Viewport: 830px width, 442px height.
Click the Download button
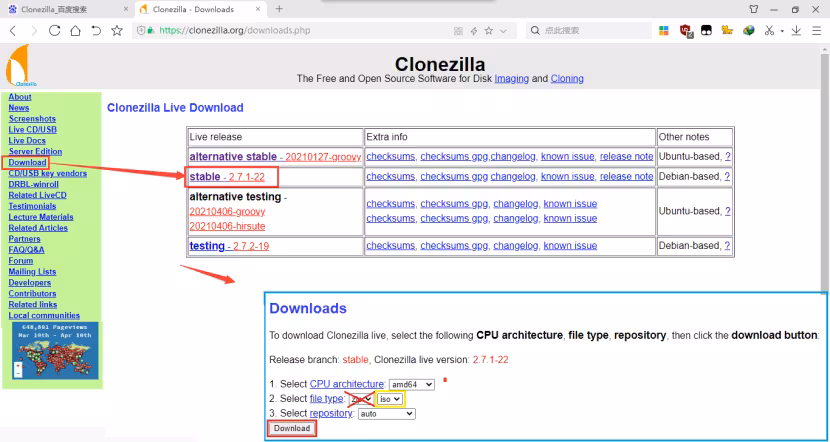tap(292, 428)
